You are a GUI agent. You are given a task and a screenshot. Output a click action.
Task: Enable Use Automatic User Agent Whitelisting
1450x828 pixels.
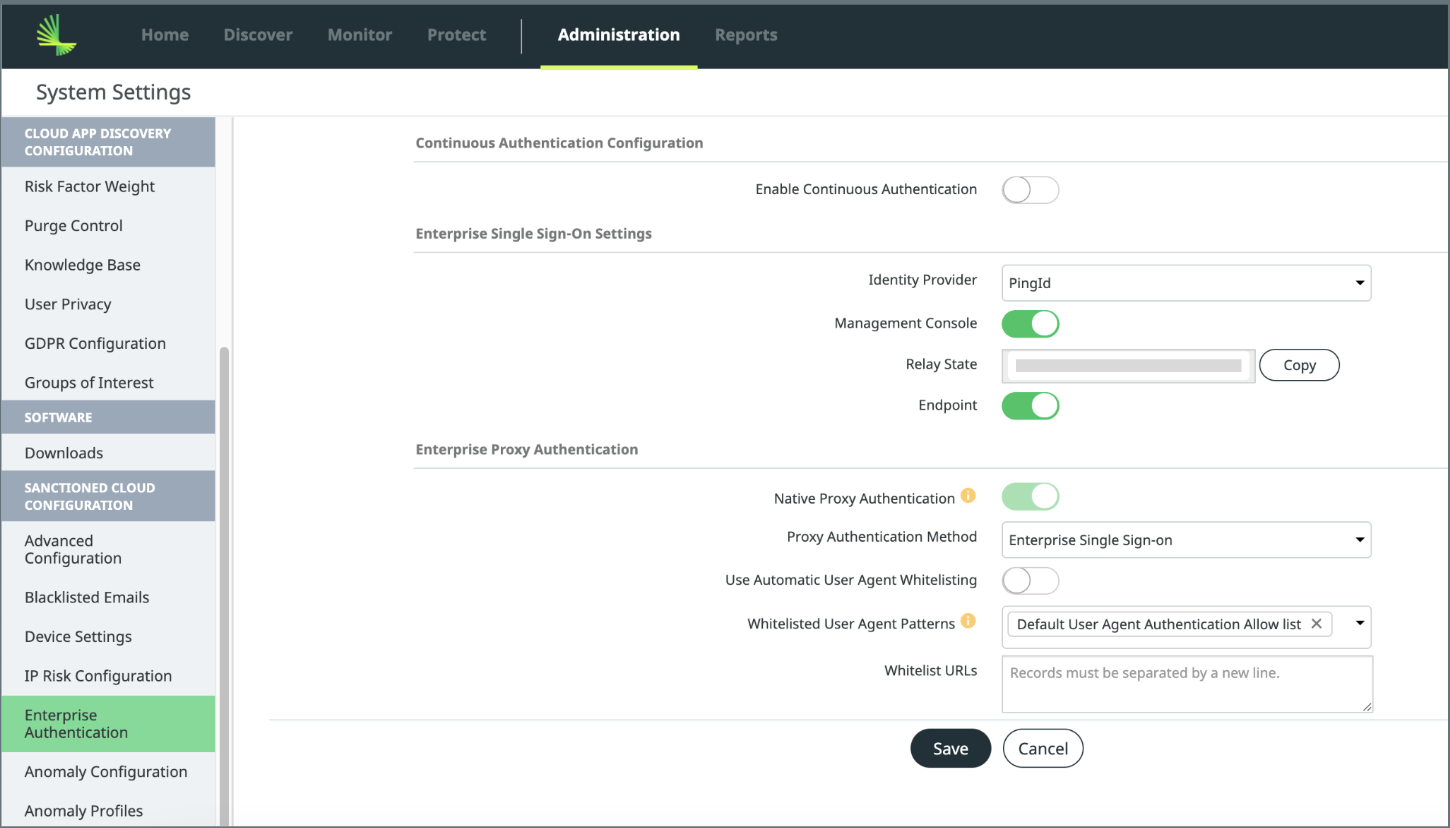[x=1030, y=580]
